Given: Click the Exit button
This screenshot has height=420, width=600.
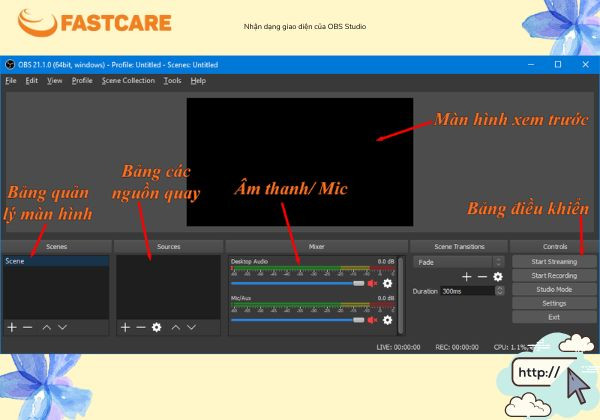Looking at the screenshot, I should click(554, 317).
